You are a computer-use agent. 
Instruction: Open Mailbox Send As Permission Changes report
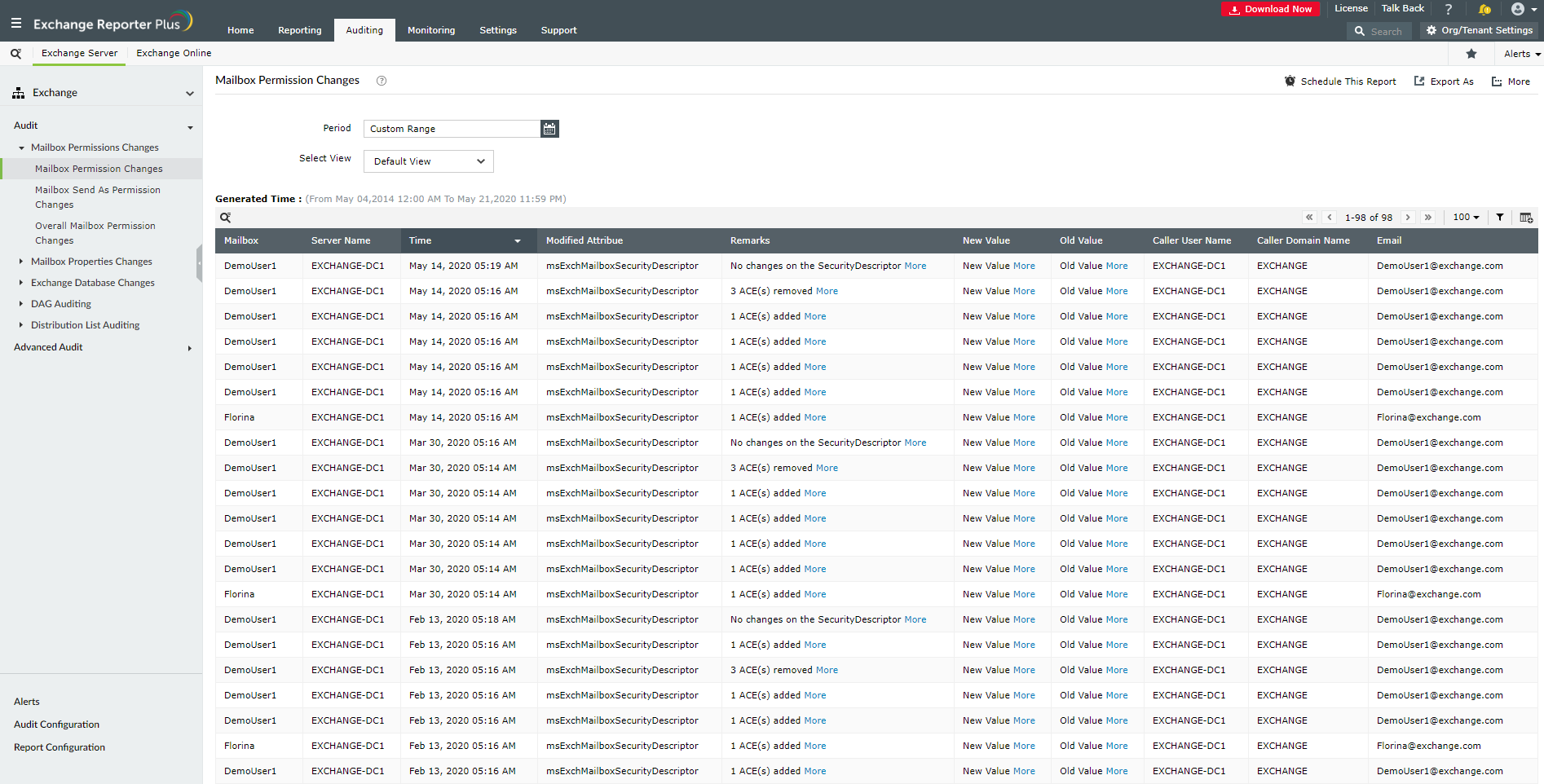click(97, 197)
